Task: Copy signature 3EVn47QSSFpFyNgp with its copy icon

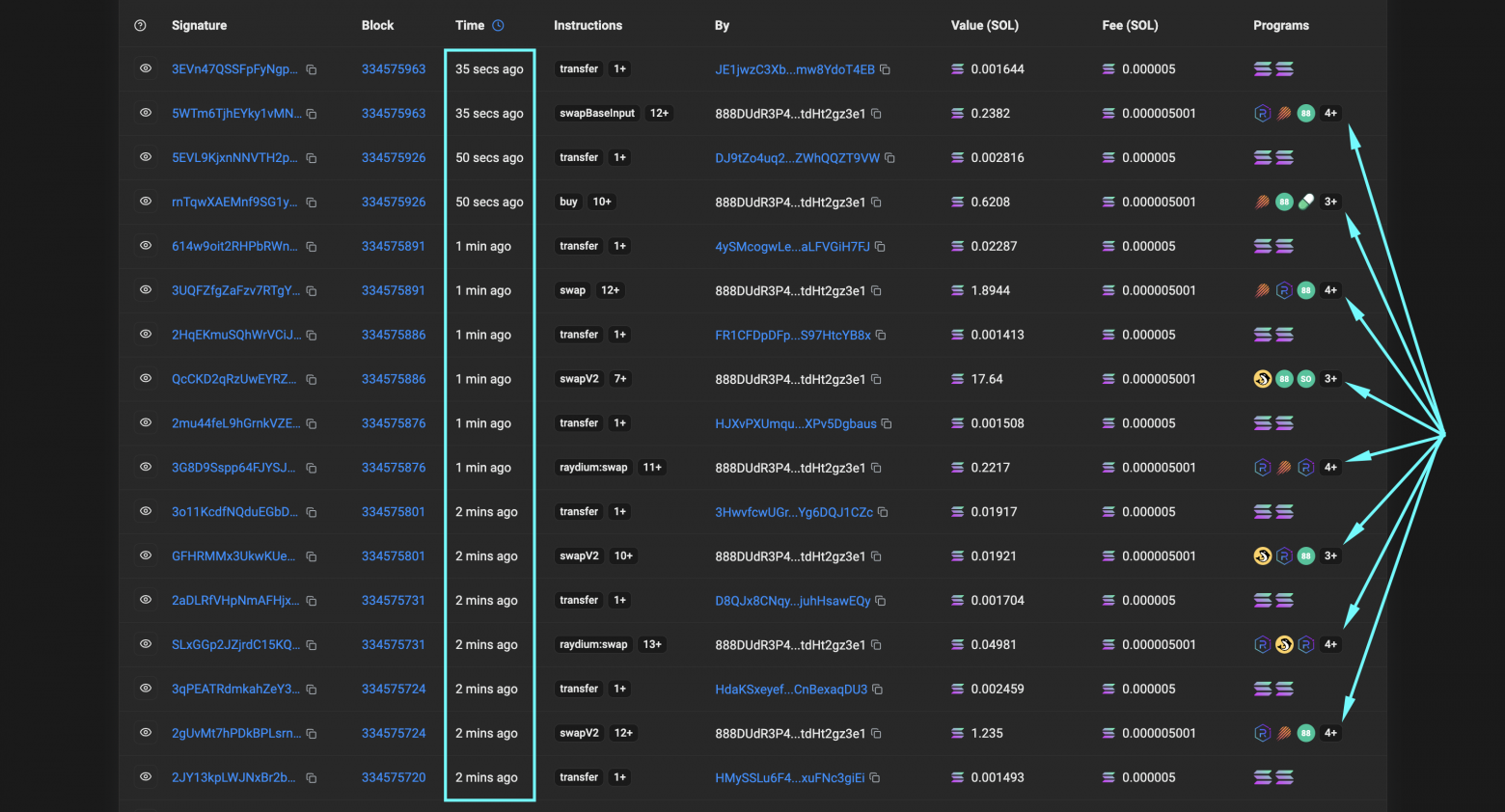Action: click(312, 69)
